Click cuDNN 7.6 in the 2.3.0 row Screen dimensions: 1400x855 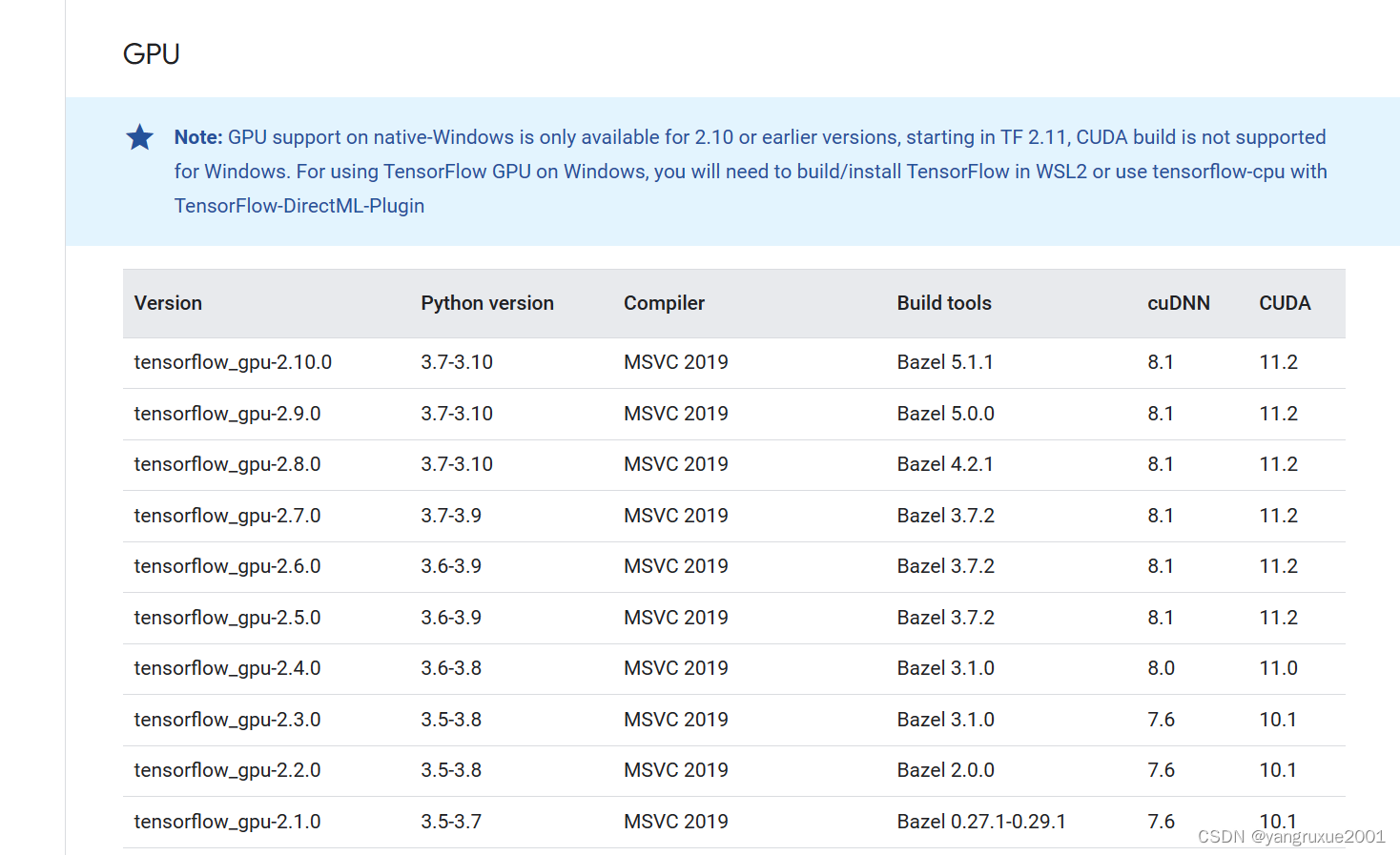pos(1161,720)
